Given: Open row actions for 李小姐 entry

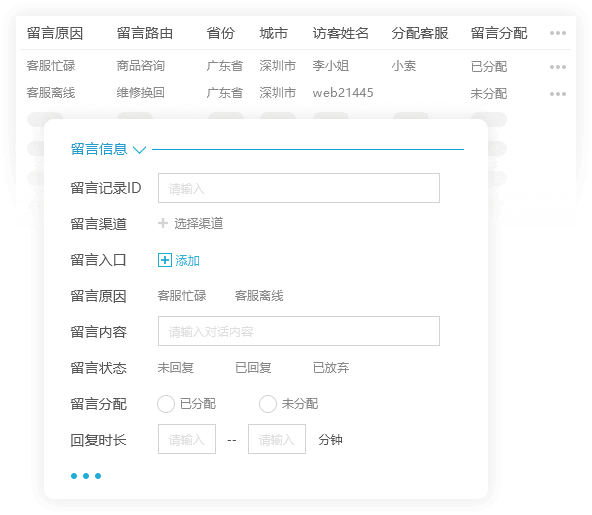Looking at the screenshot, I should (x=558, y=67).
